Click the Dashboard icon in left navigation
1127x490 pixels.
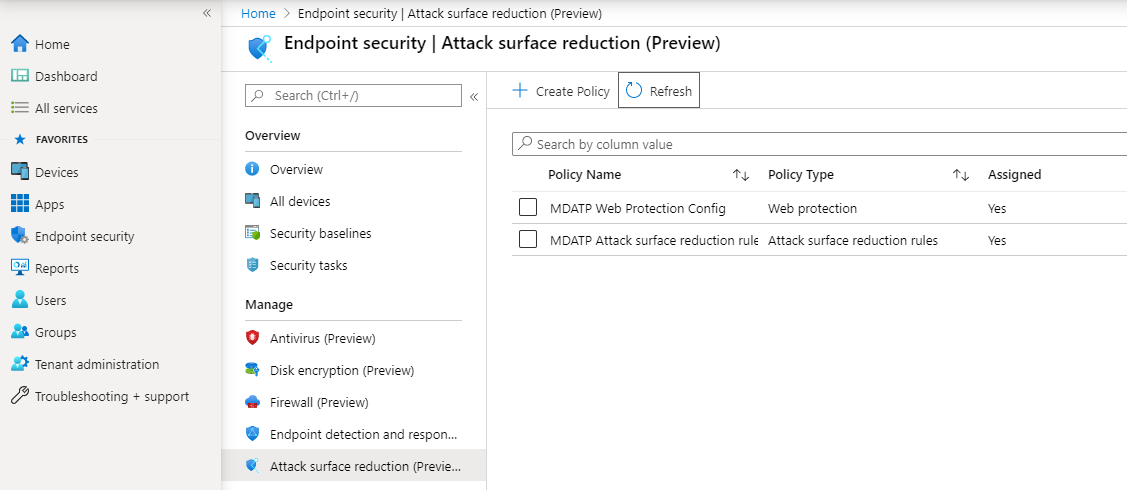click(20, 76)
